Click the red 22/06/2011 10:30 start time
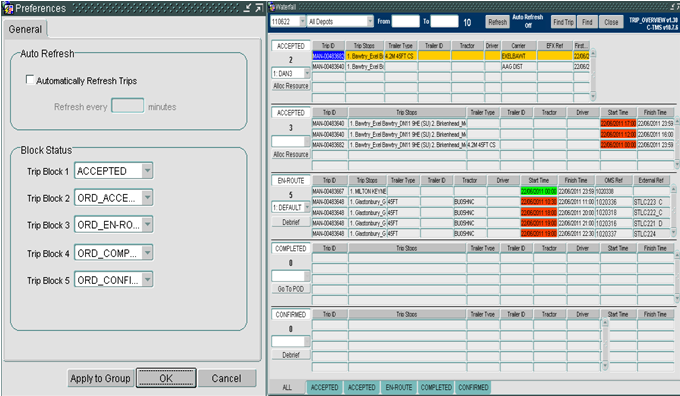Screen dimensions: 680x396 [x=539, y=202]
